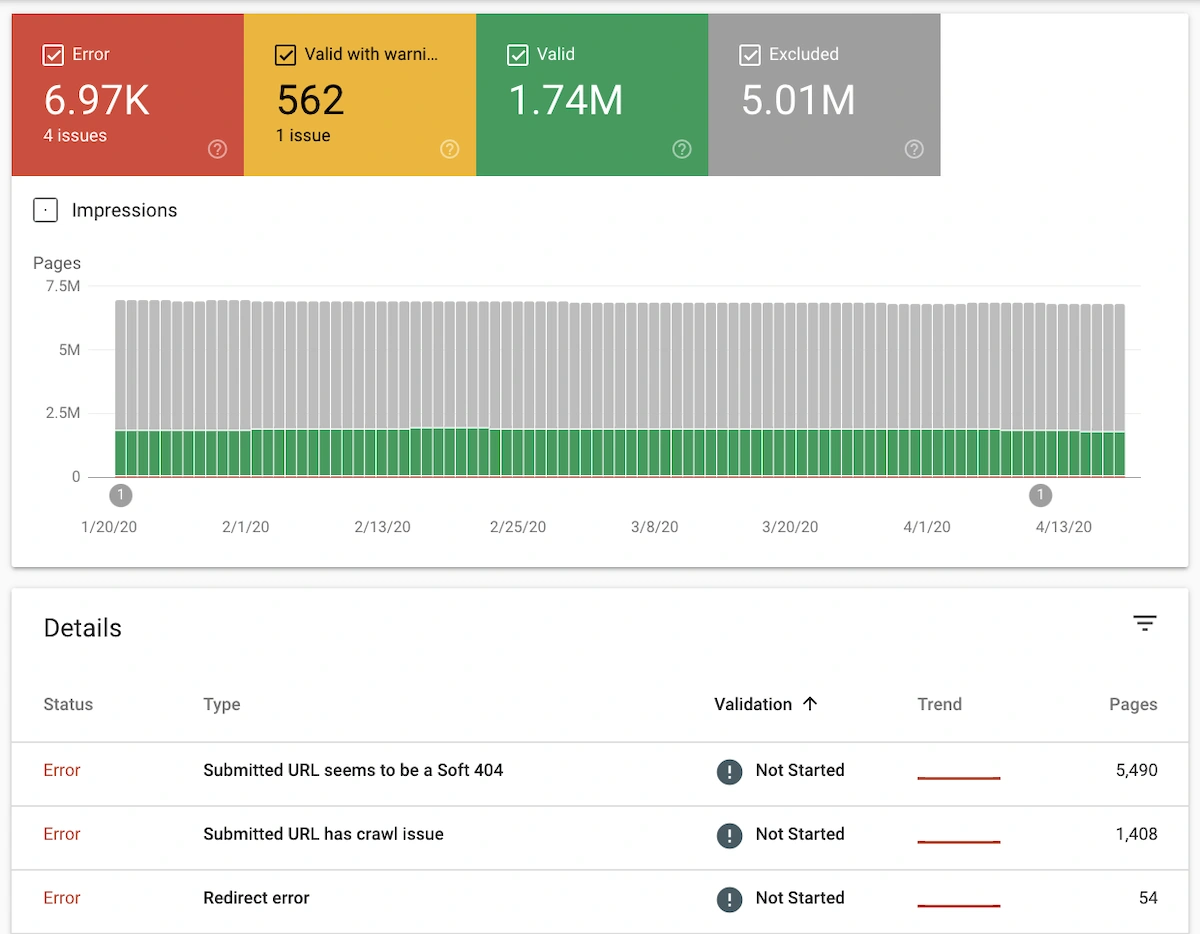Click the annotation marker near 1/20/20
Viewport: 1200px width, 934px height.
point(120,495)
